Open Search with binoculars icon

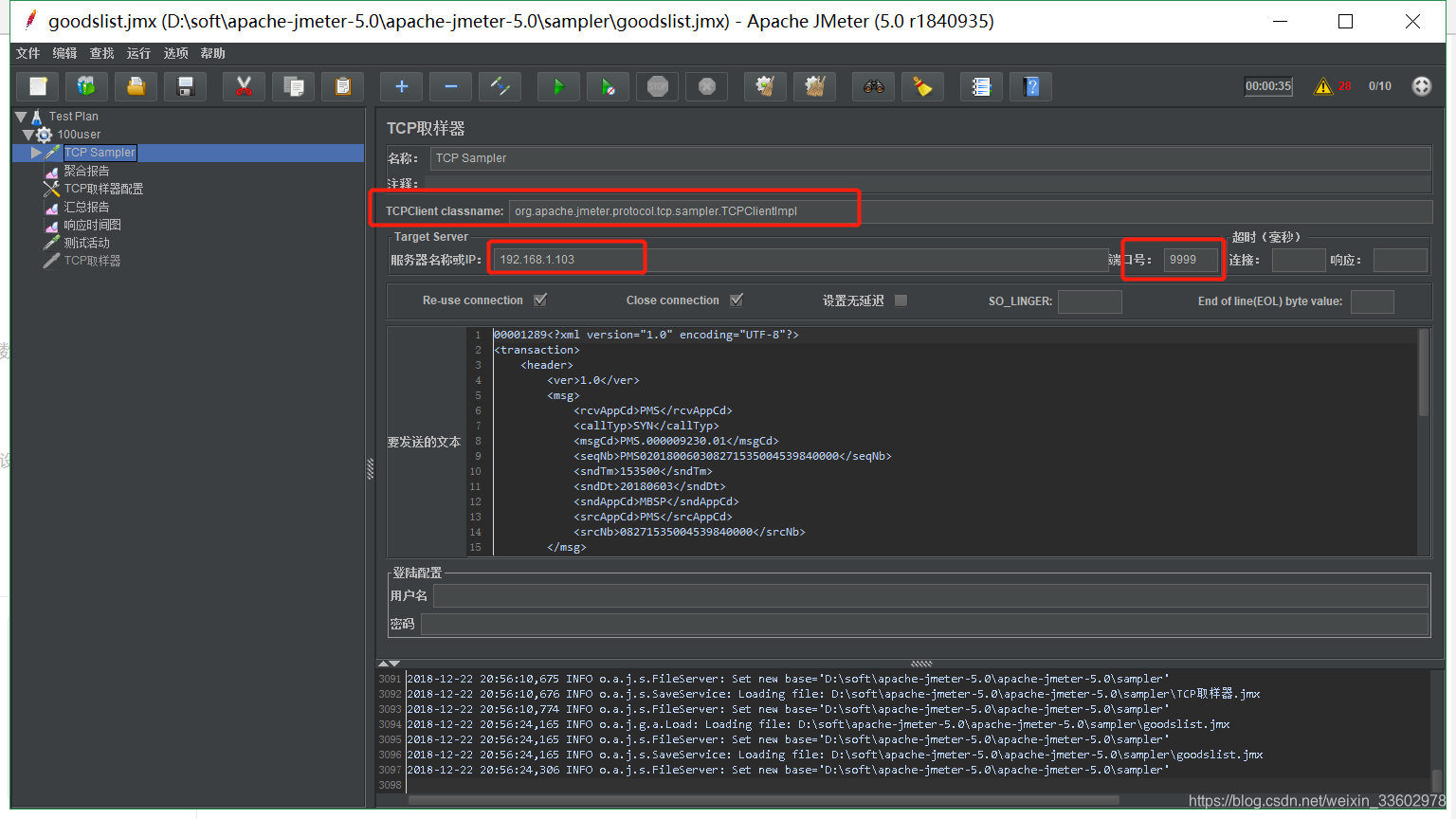(873, 86)
